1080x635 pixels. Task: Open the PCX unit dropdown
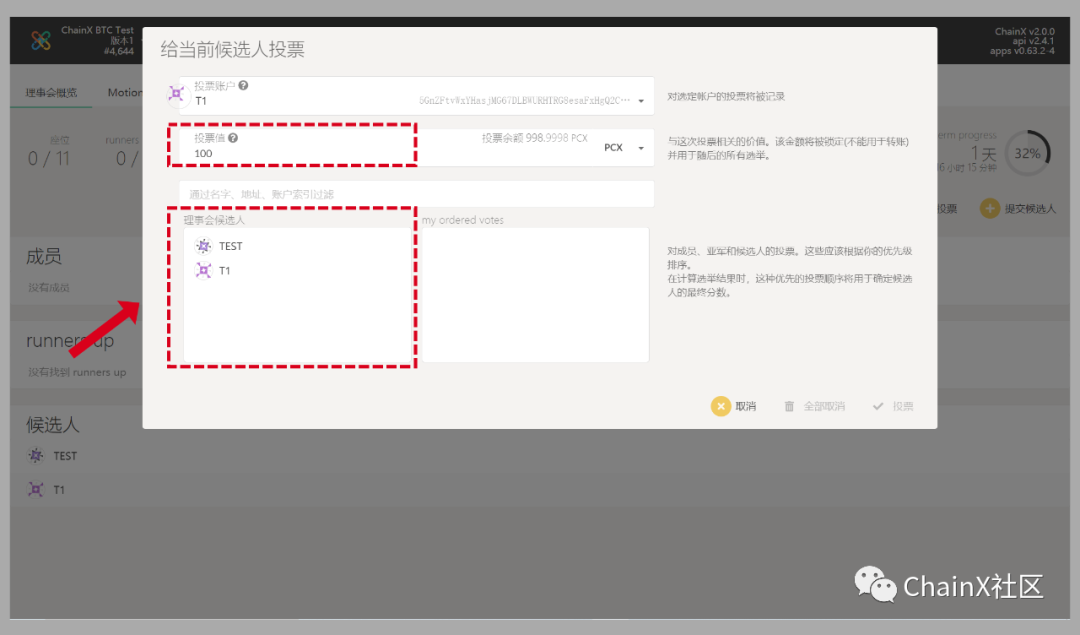[x=623, y=147]
